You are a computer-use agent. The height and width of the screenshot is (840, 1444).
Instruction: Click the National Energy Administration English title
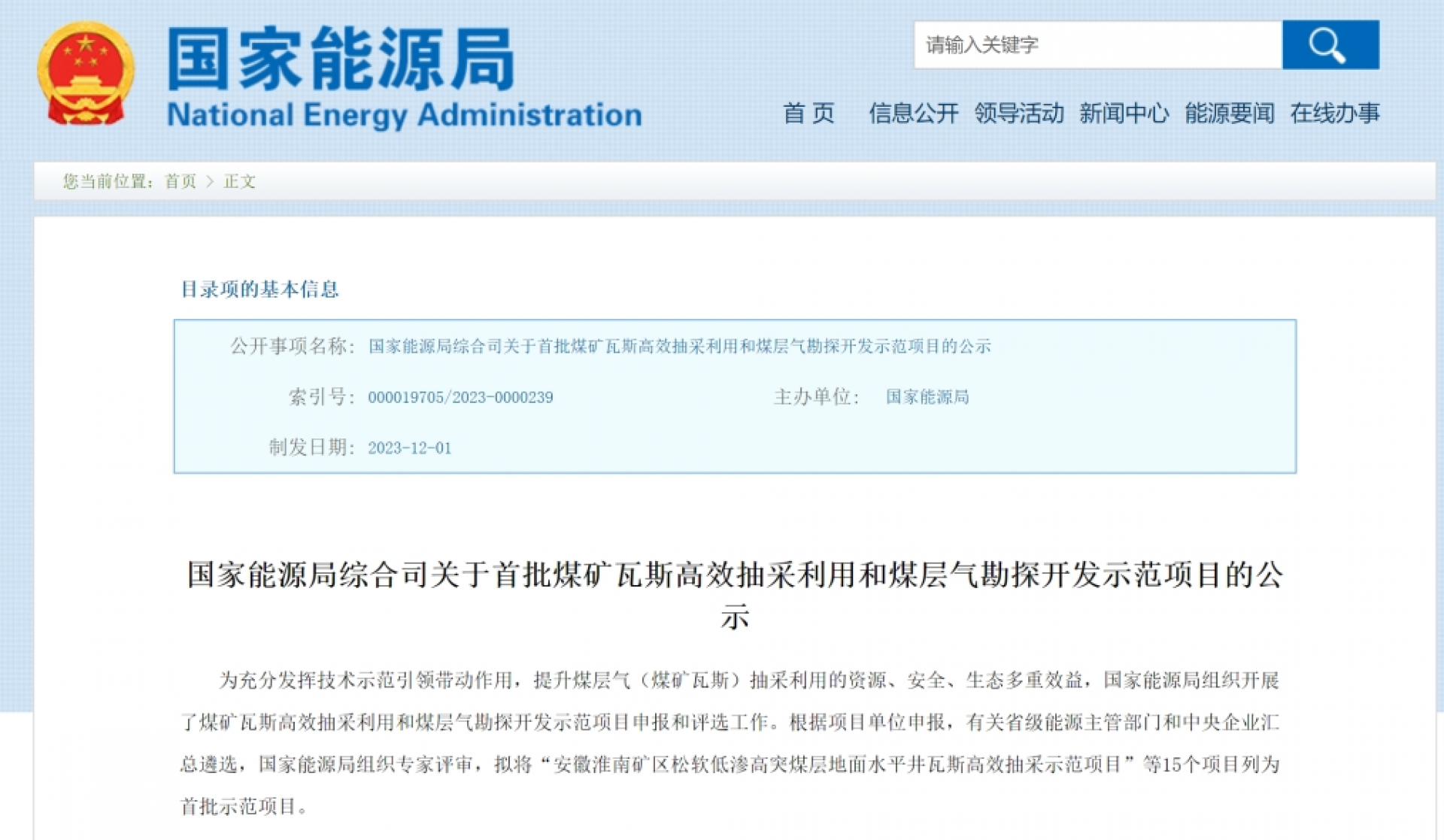(x=405, y=115)
